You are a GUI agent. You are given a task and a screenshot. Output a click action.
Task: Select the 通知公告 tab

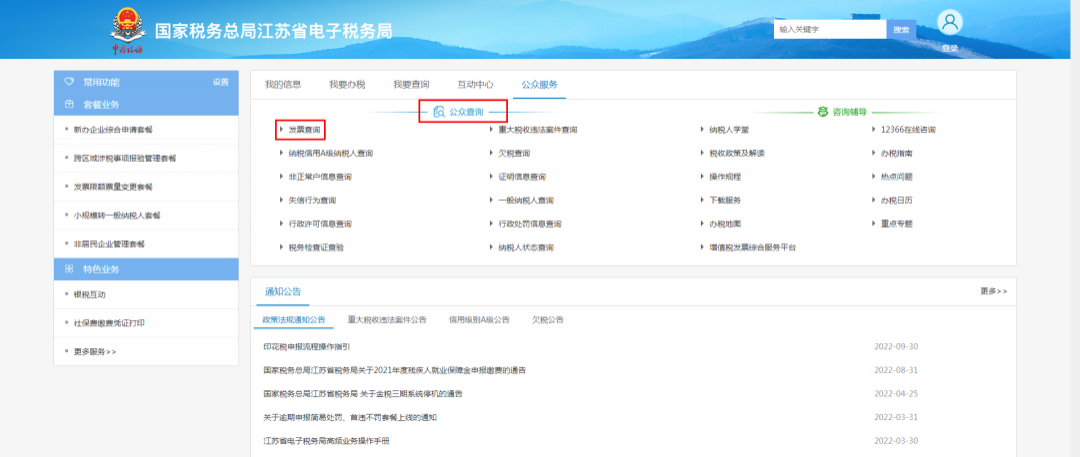click(x=283, y=292)
